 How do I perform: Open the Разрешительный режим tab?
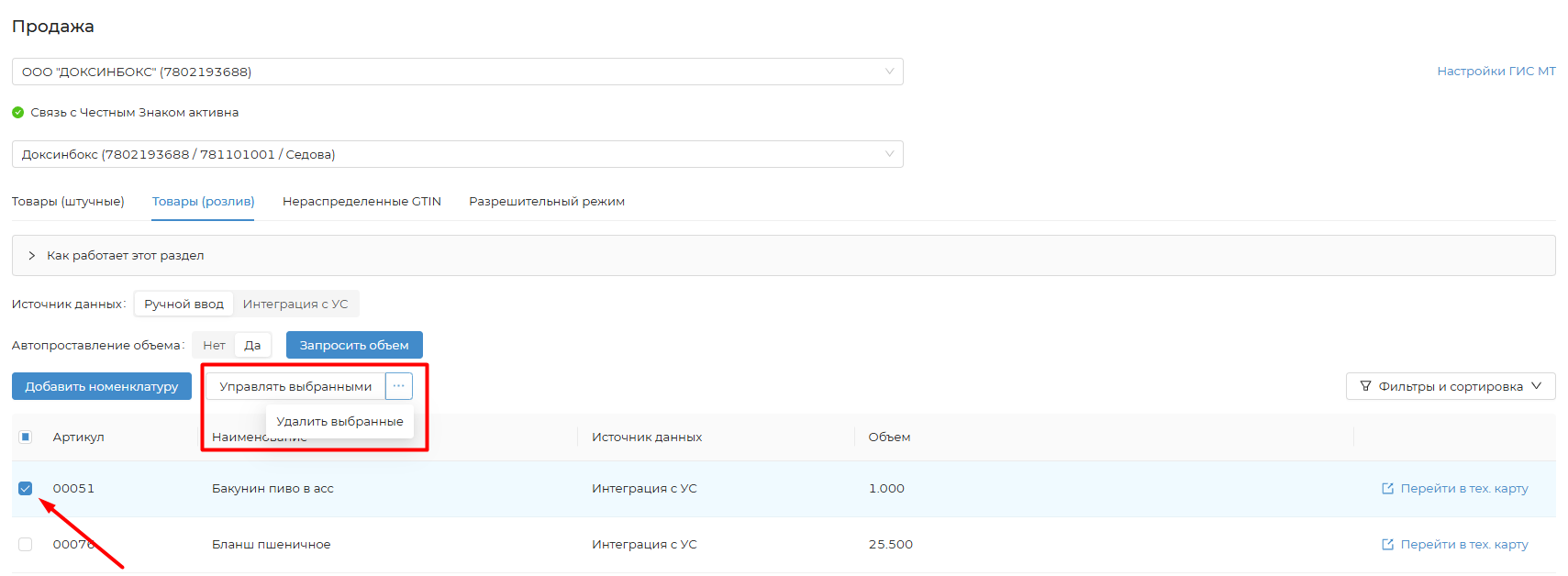coord(546,202)
